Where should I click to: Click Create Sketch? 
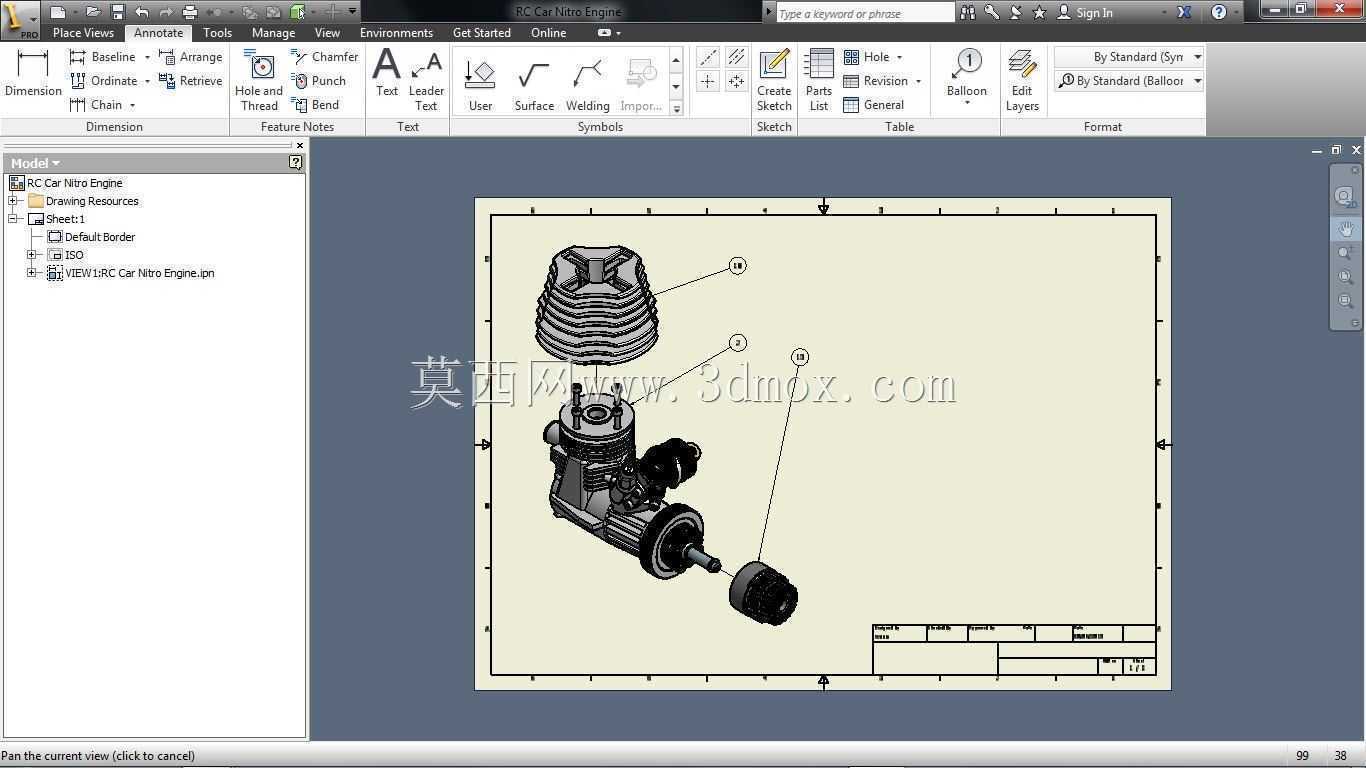[x=774, y=81]
